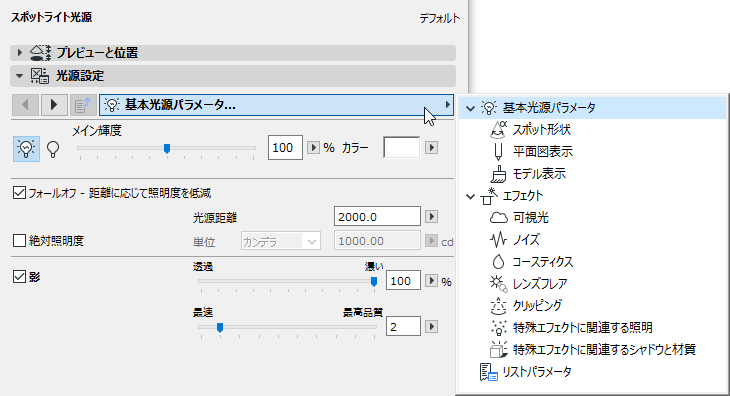Viewport: 730px width, 396px height.
Task: Click the コースティクス droplet icon
Action: coord(498,262)
